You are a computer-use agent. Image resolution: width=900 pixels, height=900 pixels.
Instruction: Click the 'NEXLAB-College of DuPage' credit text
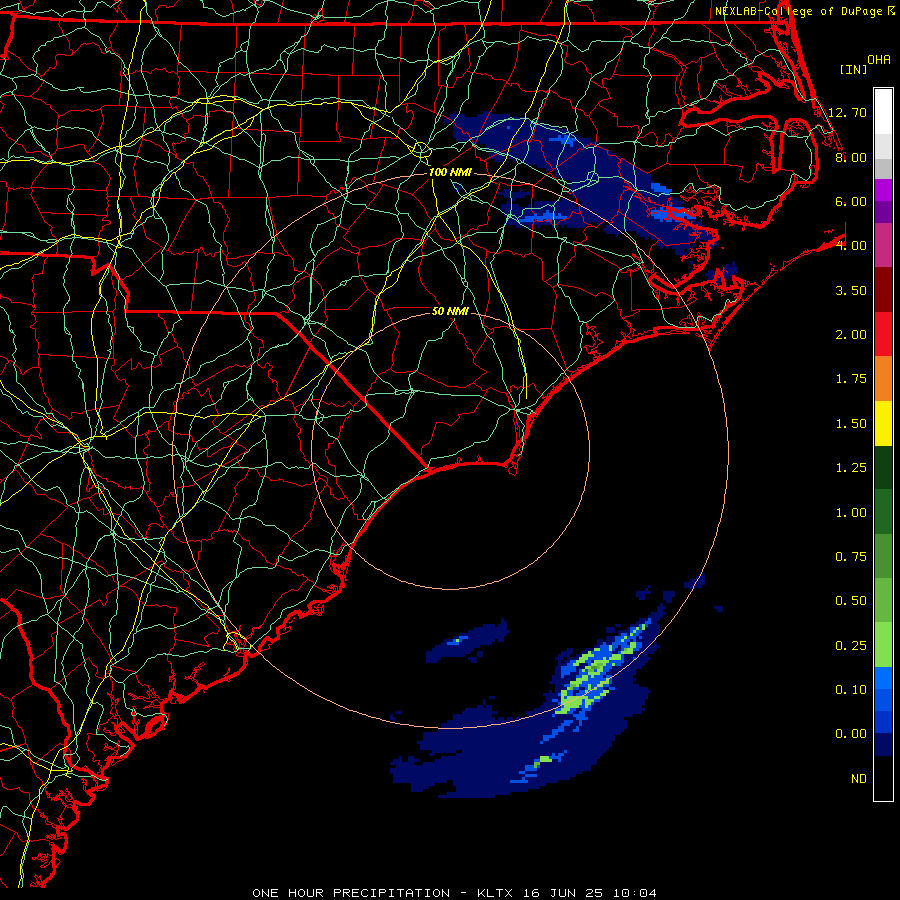tap(798, 11)
